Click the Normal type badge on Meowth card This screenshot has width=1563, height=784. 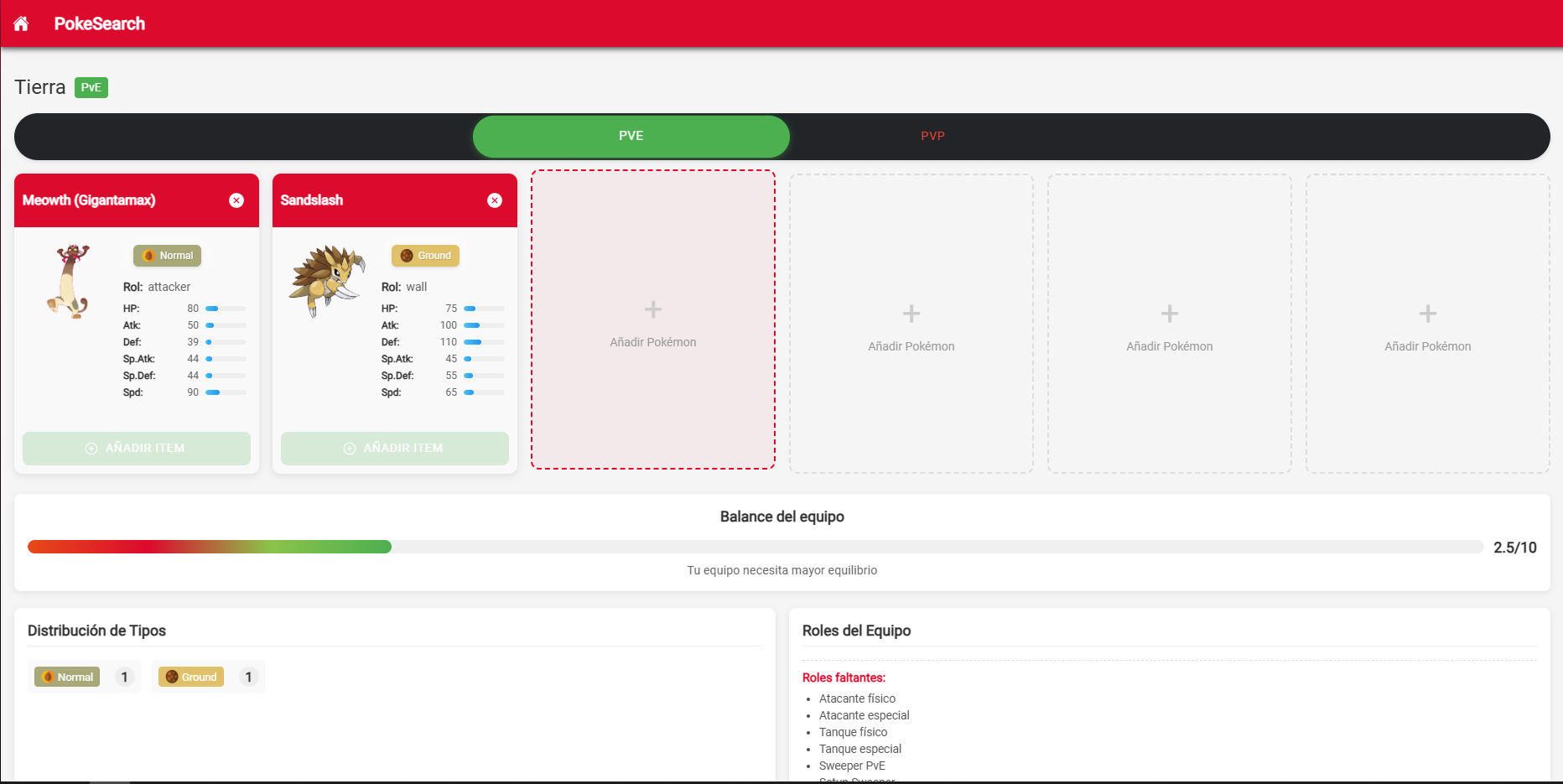pyautogui.click(x=167, y=256)
